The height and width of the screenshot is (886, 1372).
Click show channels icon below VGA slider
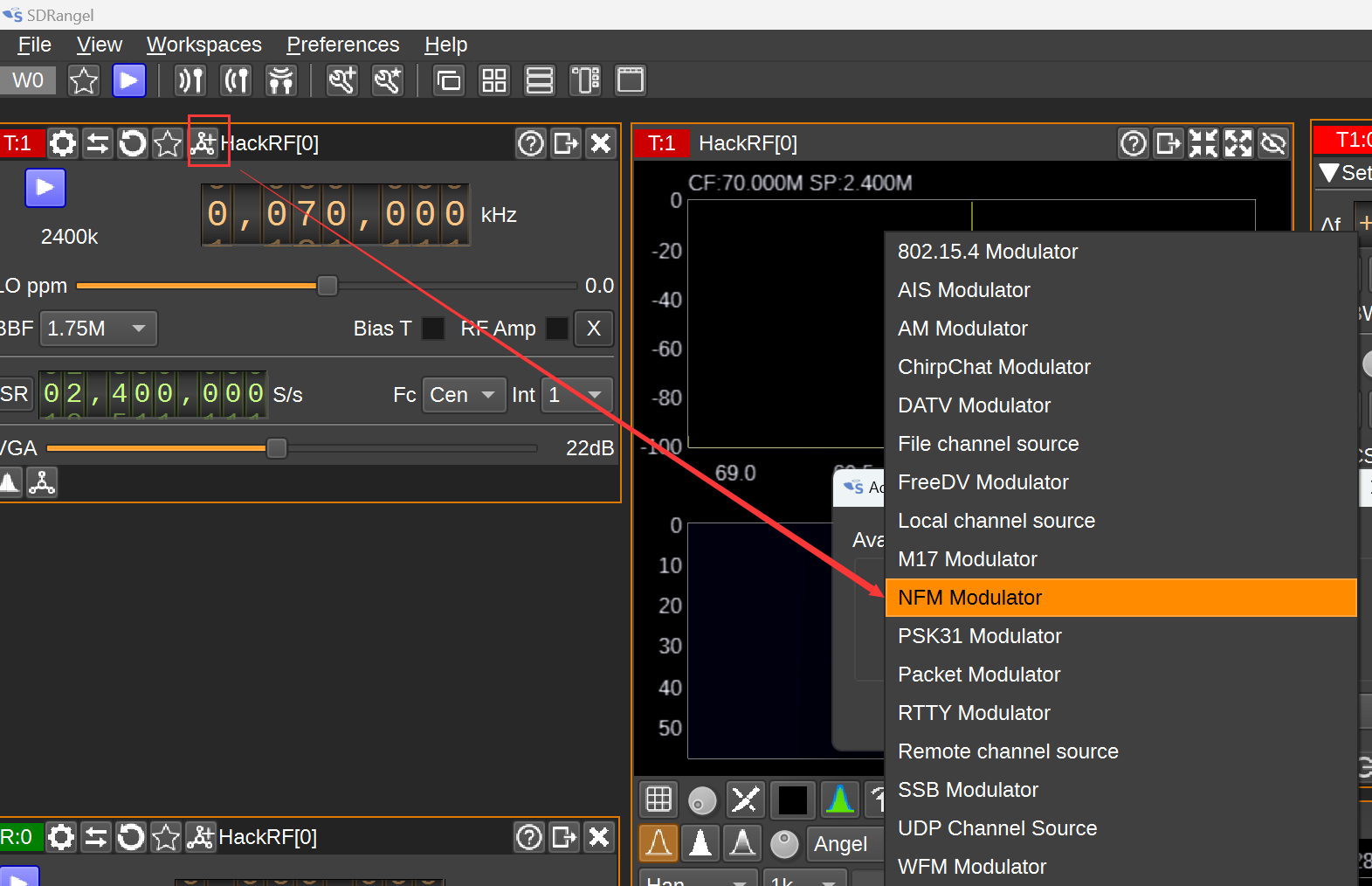click(x=42, y=482)
